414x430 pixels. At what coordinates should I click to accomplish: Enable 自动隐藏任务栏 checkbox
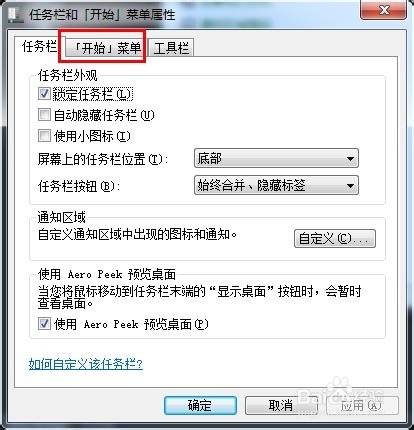44,115
